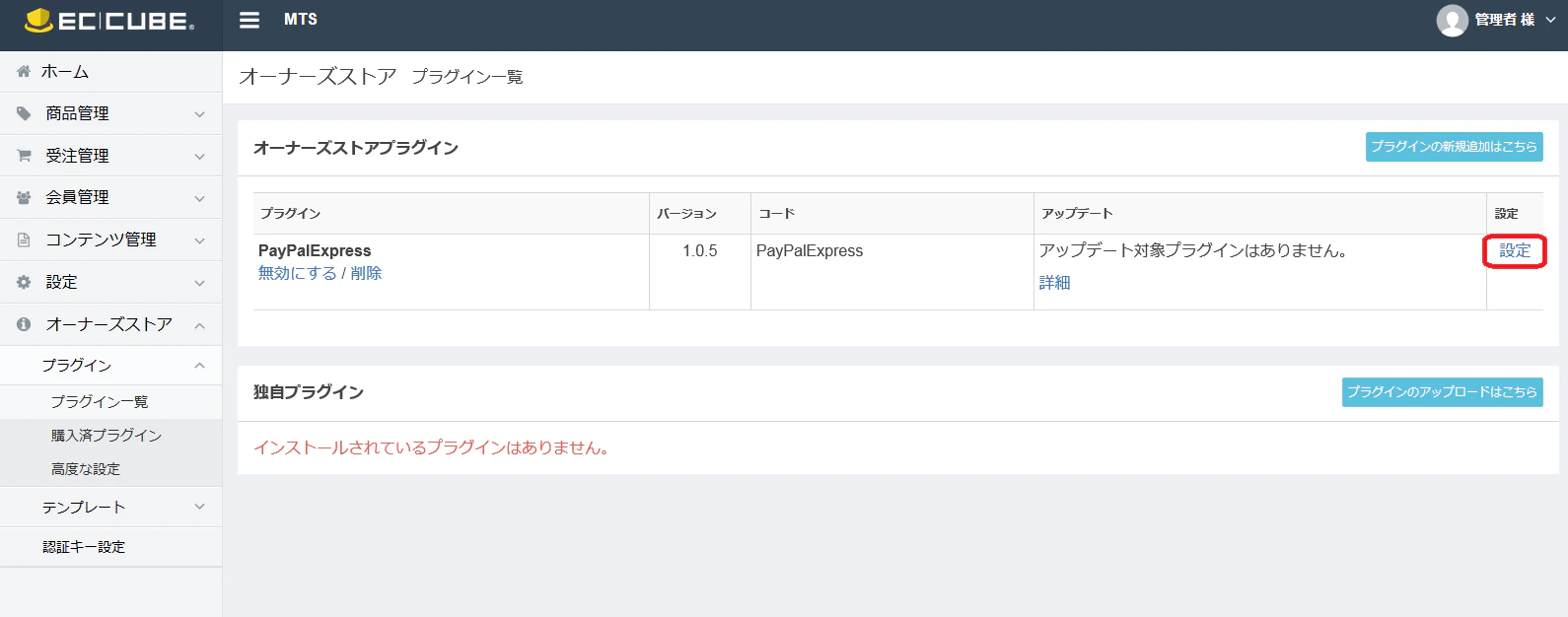Click the 独自プラグイン section heading
The width and height of the screenshot is (1568, 617).
coord(309,392)
